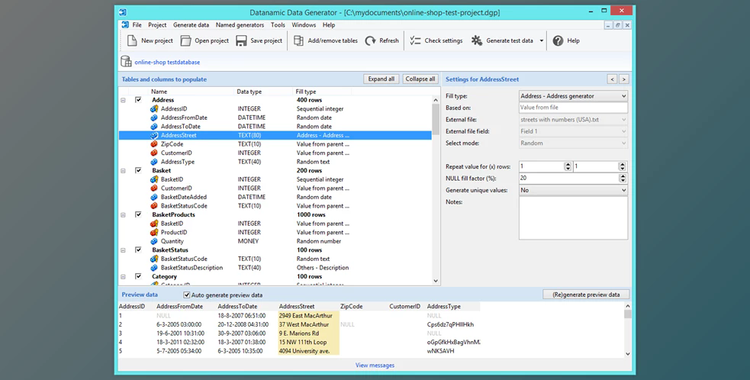Screen dimensions: 750x380
Task: Increase the first Repeat value spinner
Action: click(568, 164)
